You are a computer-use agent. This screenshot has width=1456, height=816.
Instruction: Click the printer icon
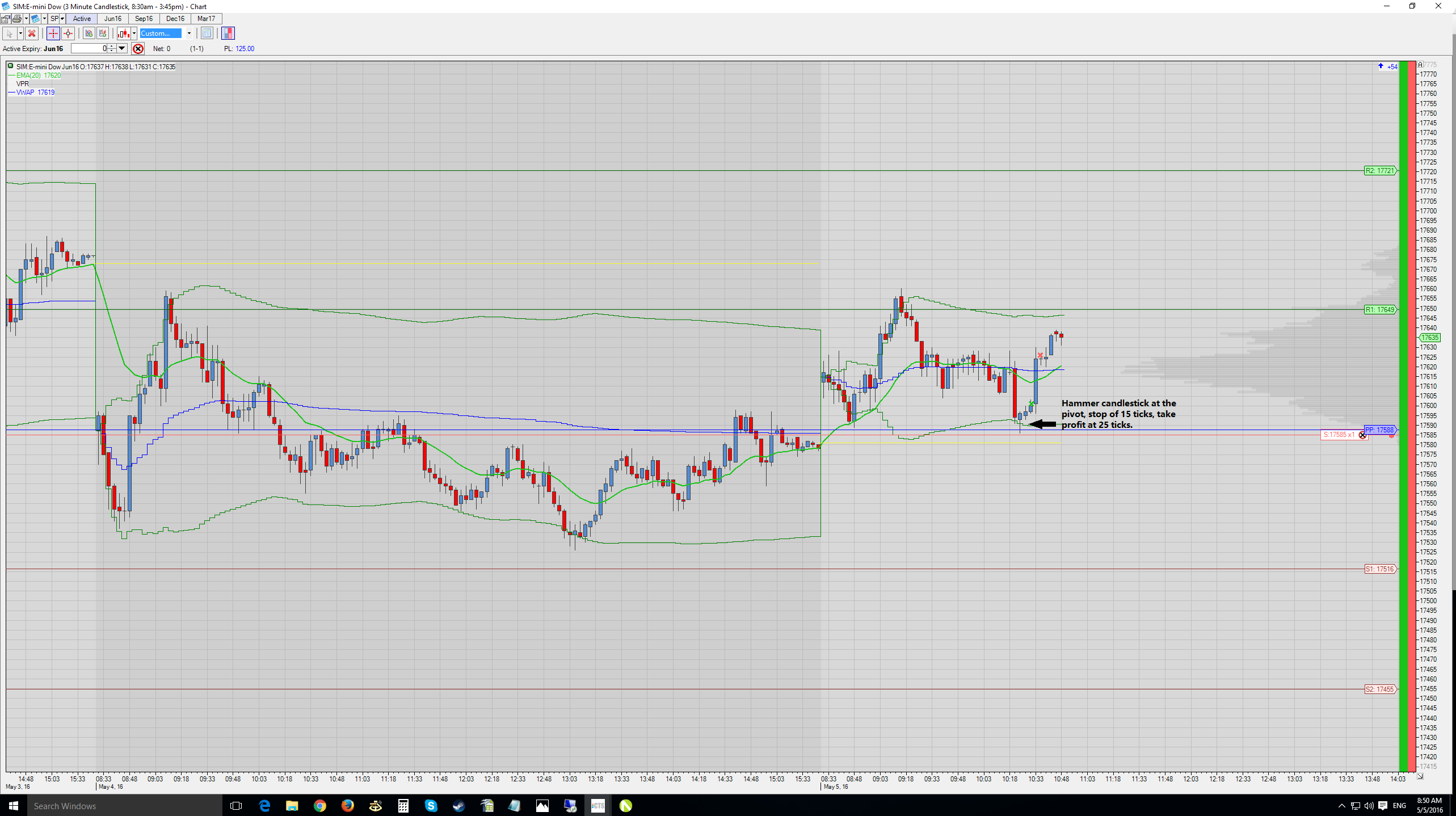point(17,19)
